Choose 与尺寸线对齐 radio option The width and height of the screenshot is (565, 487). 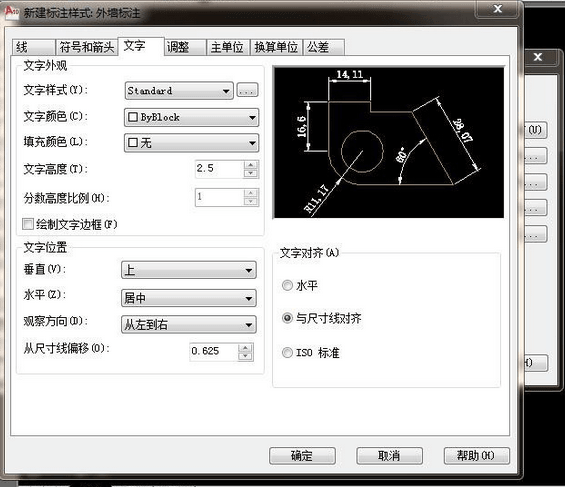287,318
